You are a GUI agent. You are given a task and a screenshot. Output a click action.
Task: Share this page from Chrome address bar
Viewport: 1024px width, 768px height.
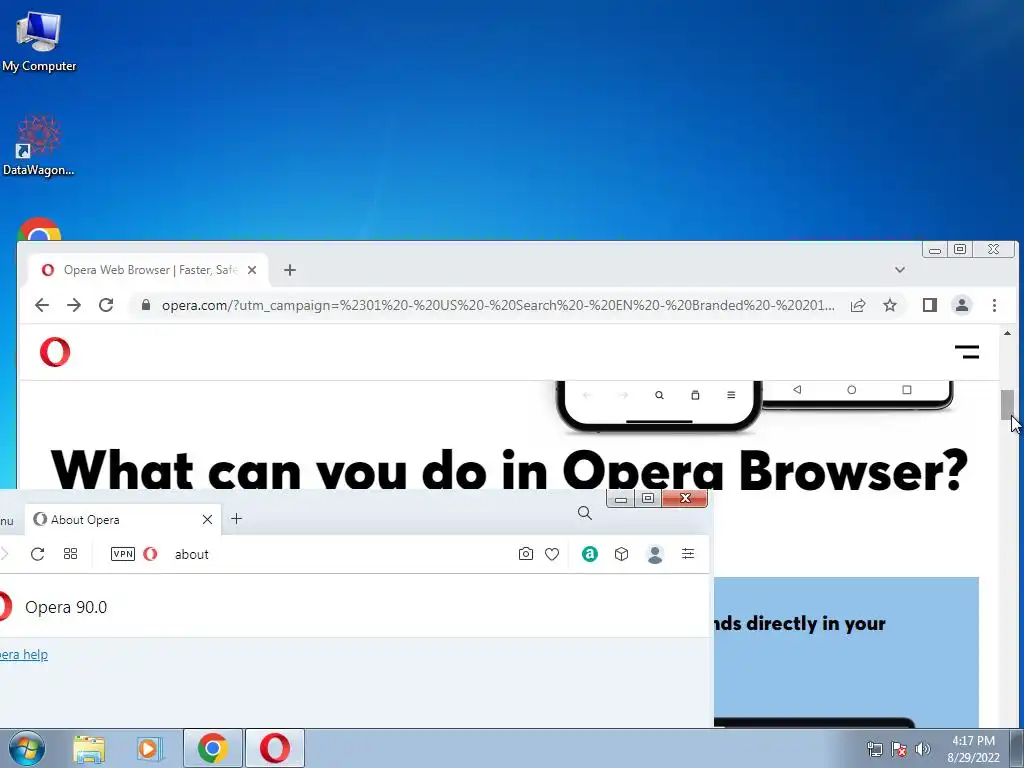pyautogui.click(x=857, y=305)
